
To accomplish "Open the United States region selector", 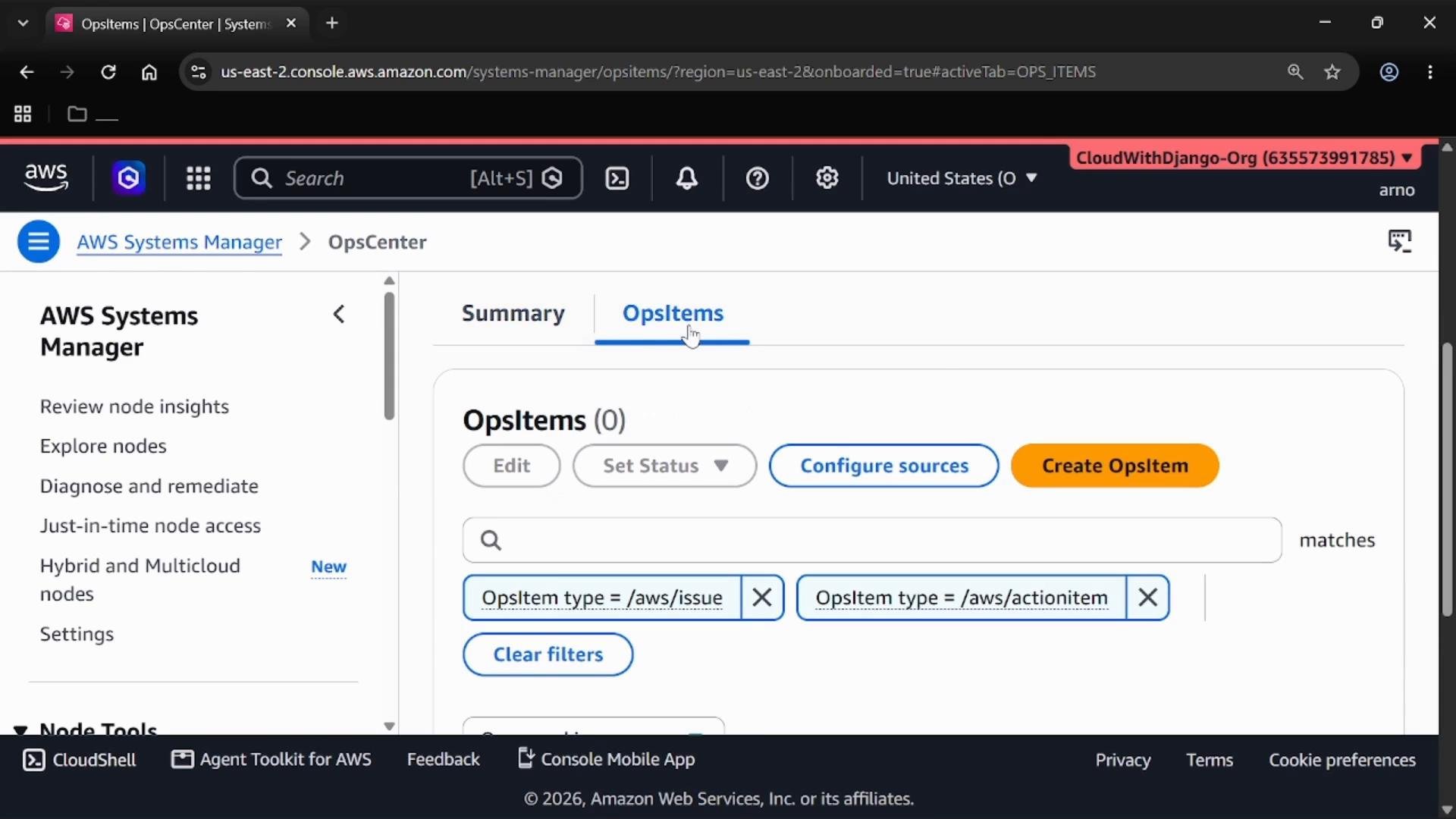I will click(962, 178).
